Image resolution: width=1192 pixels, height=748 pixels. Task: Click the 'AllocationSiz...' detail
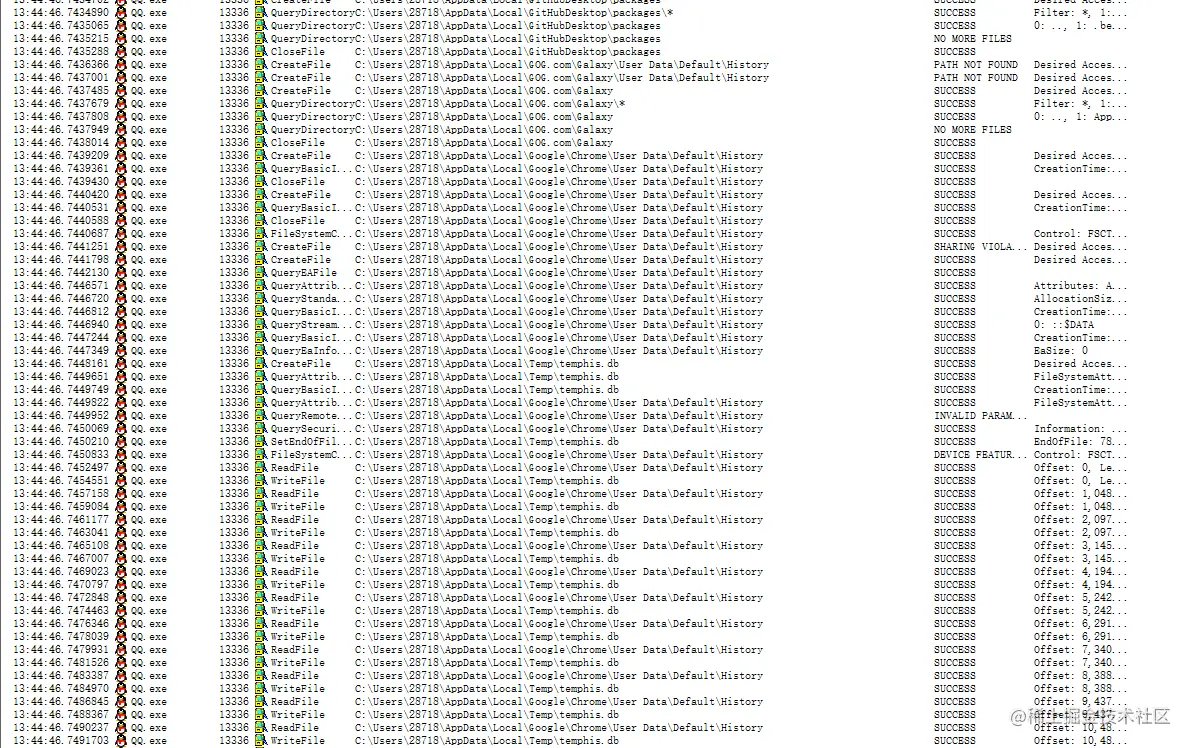pyautogui.click(x=1080, y=299)
